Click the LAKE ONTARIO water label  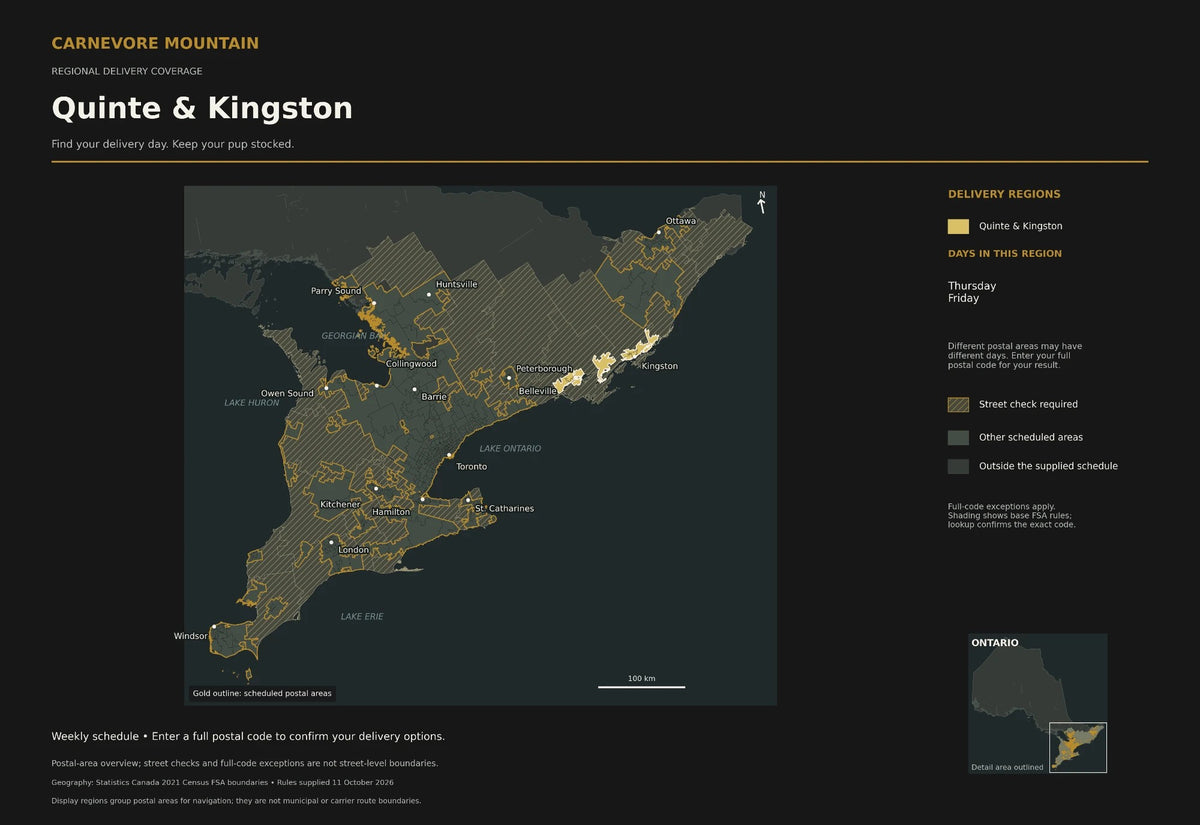(x=510, y=449)
